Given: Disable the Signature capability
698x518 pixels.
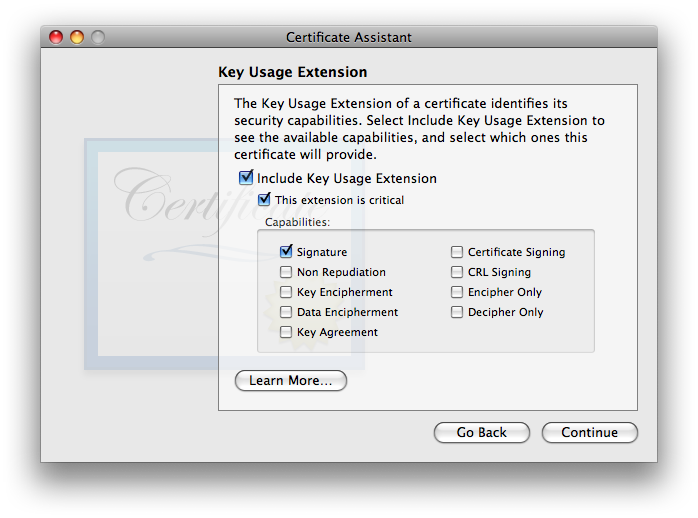Looking at the screenshot, I should (287, 252).
